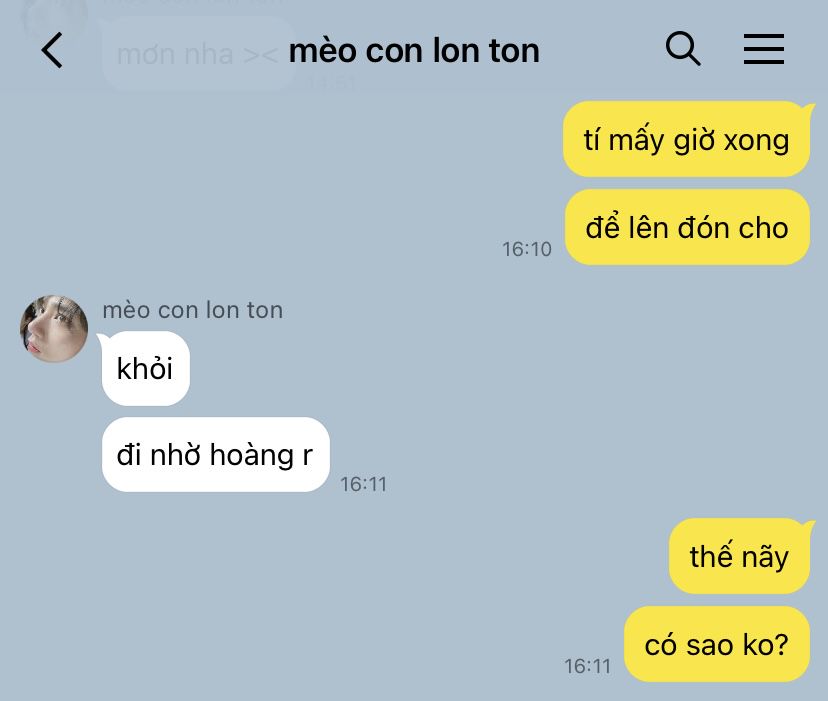This screenshot has height=701, width=828.
Task: Tap the yellow 'thế nãy' bubble
Action: (739, 556)
